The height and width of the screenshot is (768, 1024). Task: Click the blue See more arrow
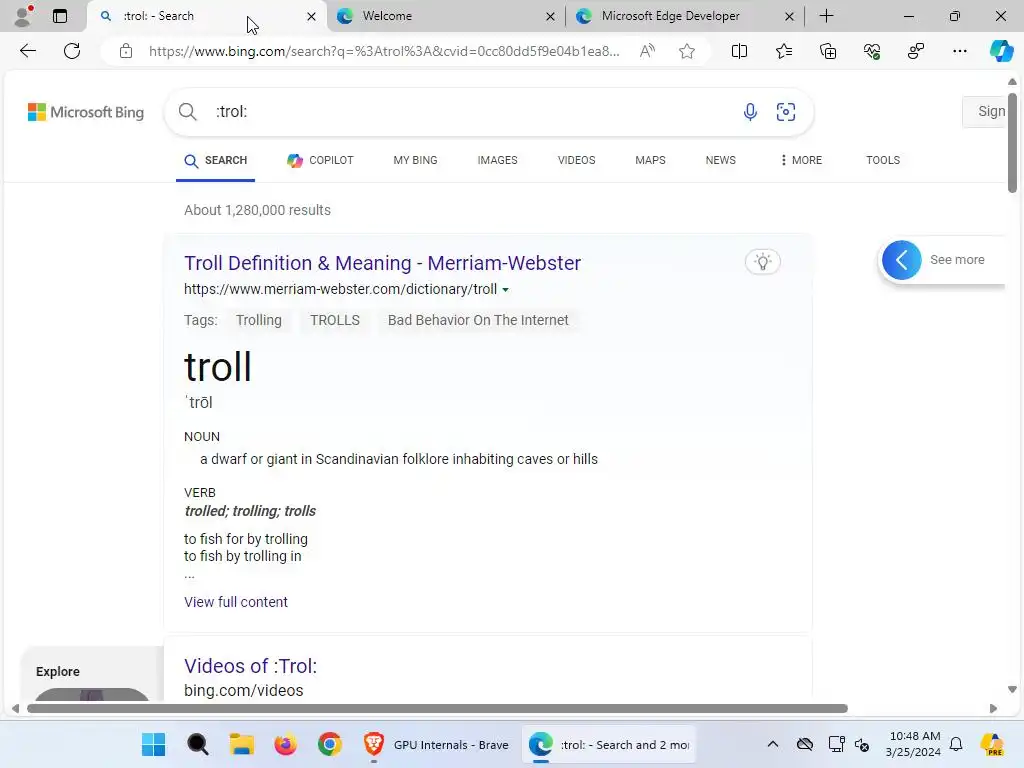901,260
